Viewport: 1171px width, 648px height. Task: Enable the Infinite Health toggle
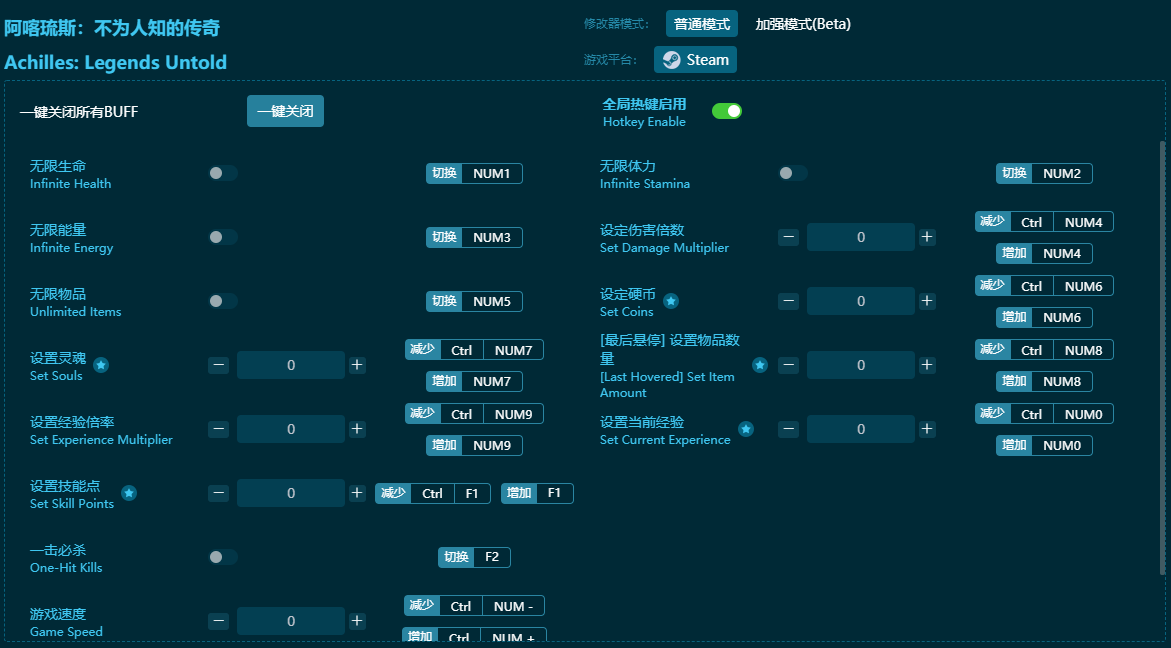[x=222, y=173]
